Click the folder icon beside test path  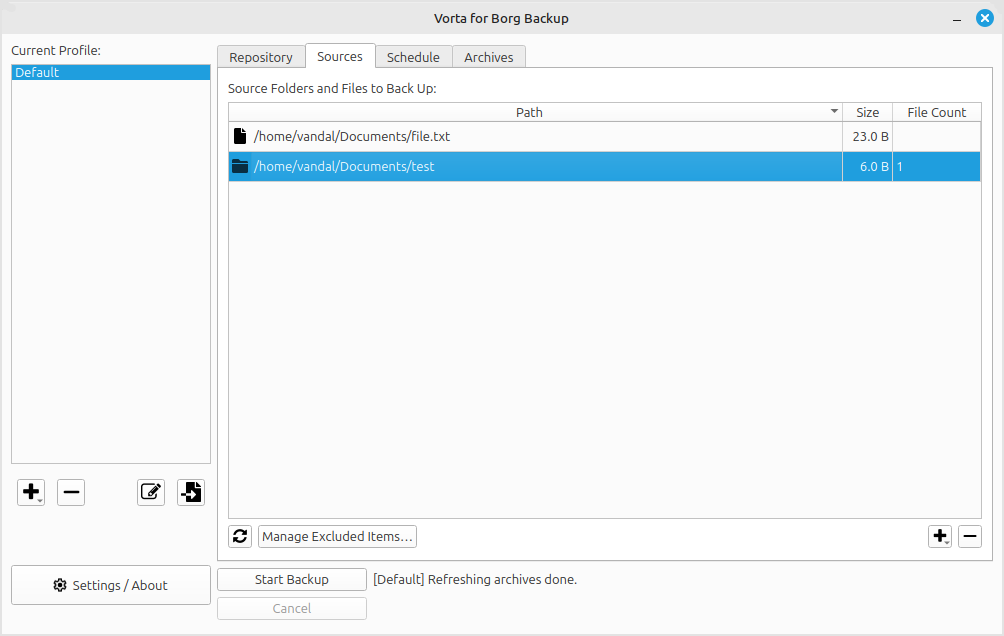[x=240, y=167]
